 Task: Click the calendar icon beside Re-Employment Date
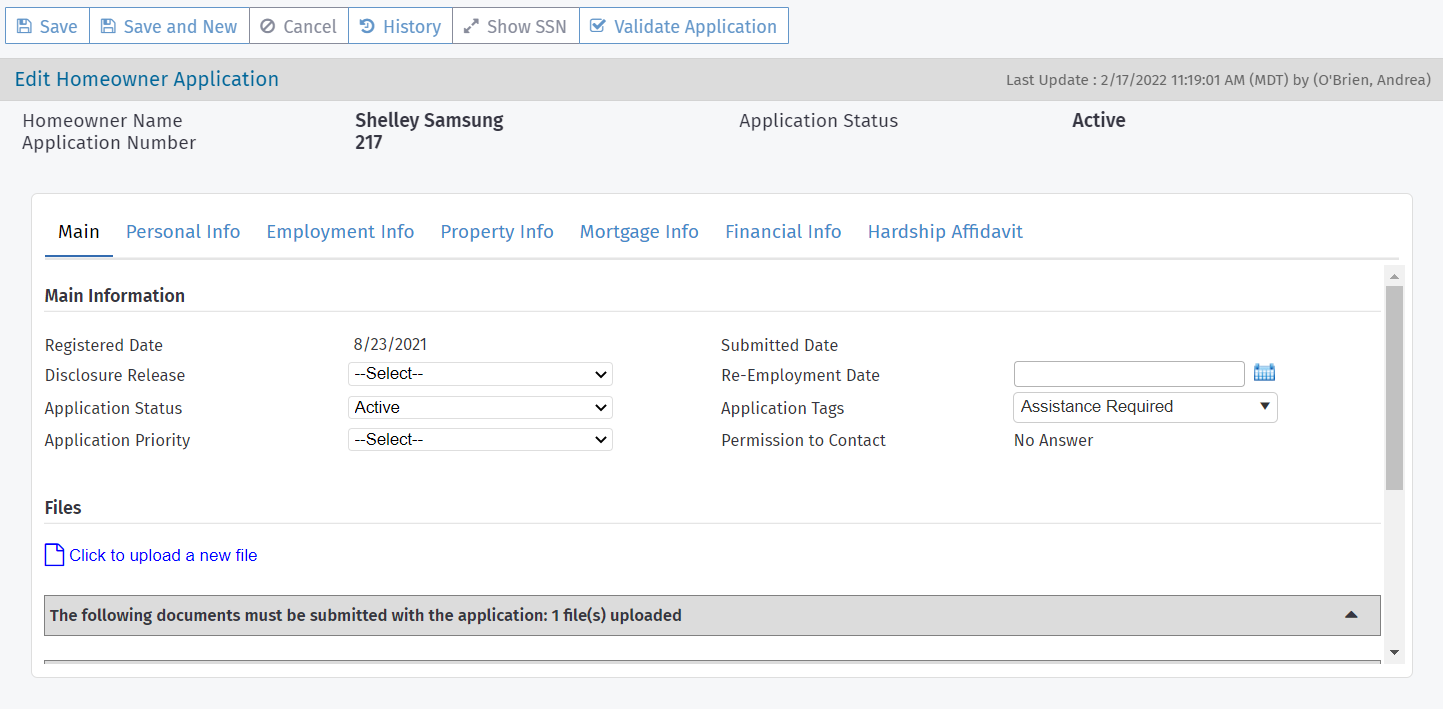pyautogui.click(x=1264, y=373)
